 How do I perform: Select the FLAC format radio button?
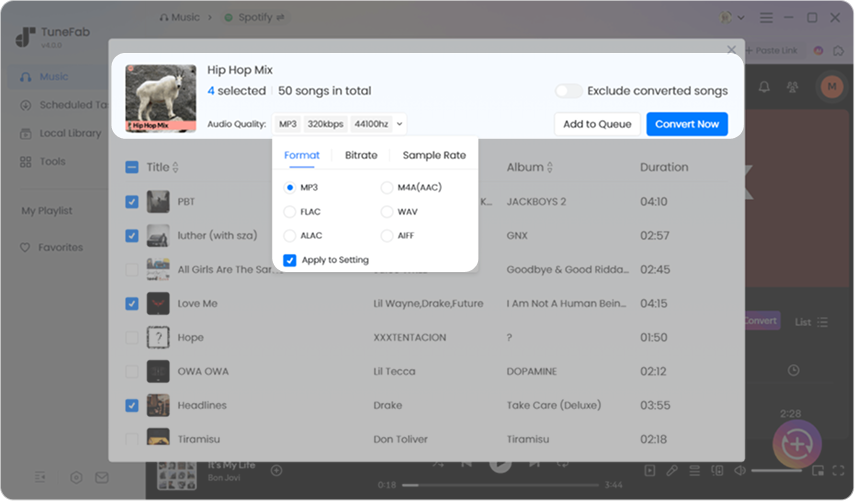[x=290, y=212]
